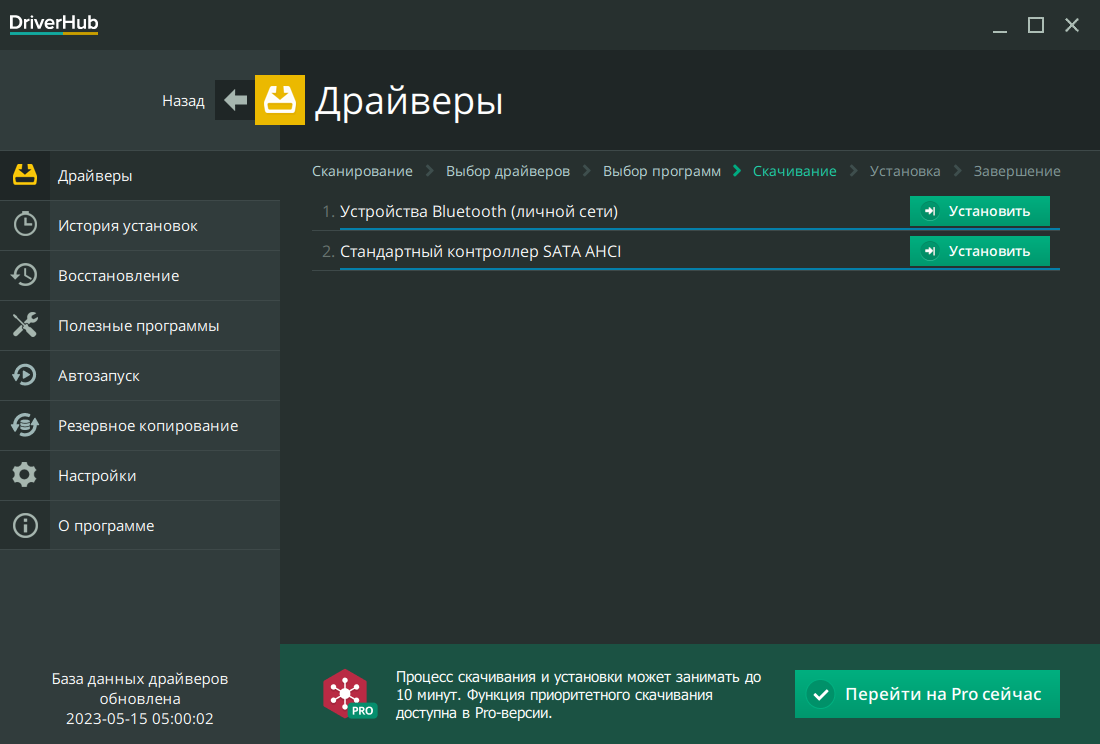Open the Настройки gear icon
Screen dimensions: 1100x744
click(x=25, y=475)
